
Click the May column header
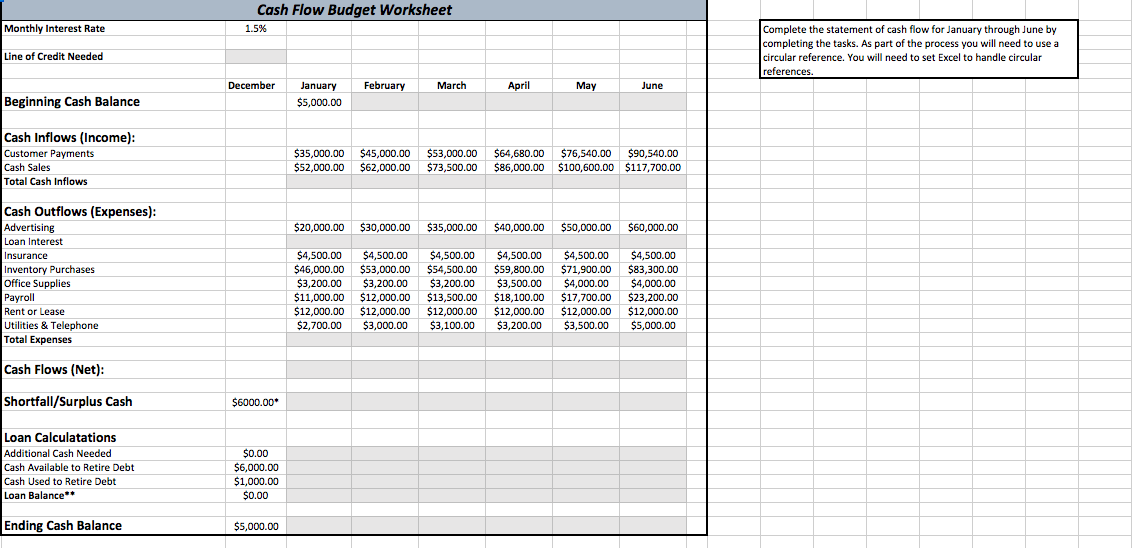tap(585, 85)
